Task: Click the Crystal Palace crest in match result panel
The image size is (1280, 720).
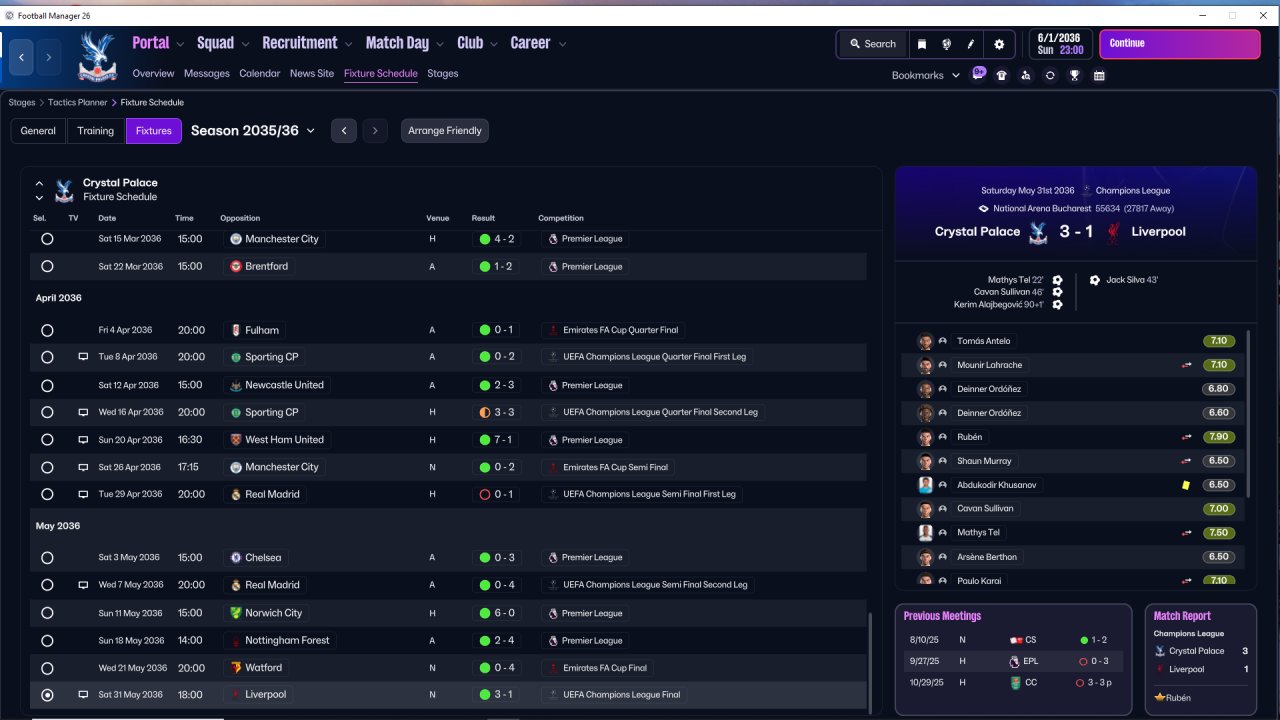Action: (1038, 232)
